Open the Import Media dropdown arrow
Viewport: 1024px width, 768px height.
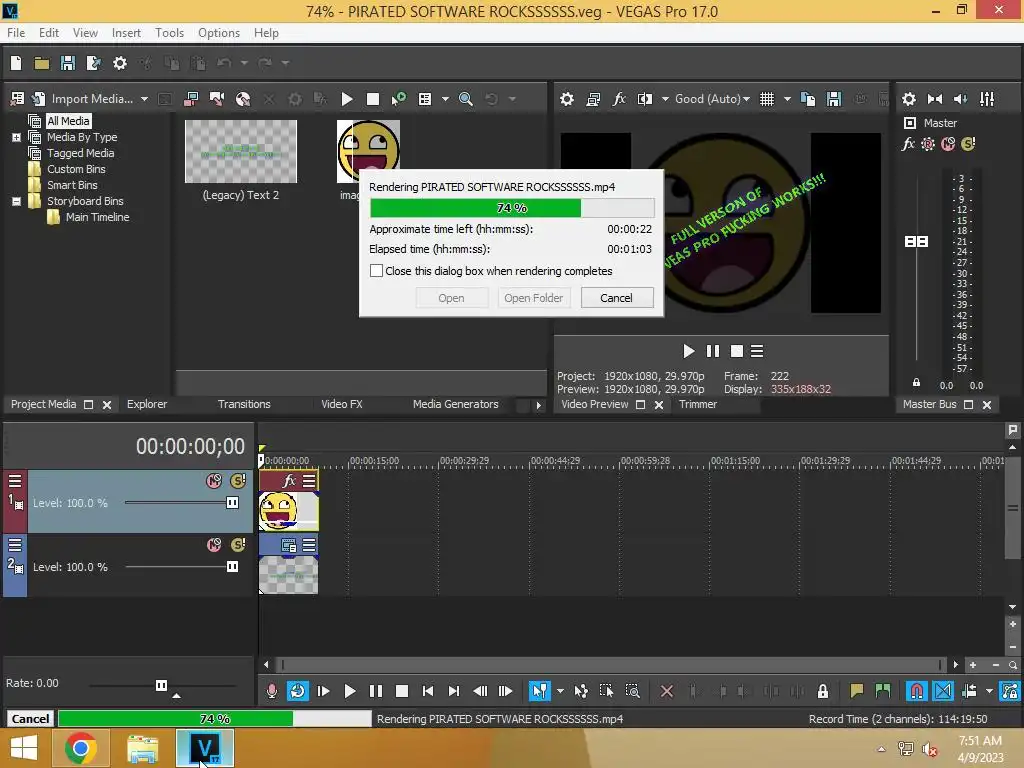point(144,99)
